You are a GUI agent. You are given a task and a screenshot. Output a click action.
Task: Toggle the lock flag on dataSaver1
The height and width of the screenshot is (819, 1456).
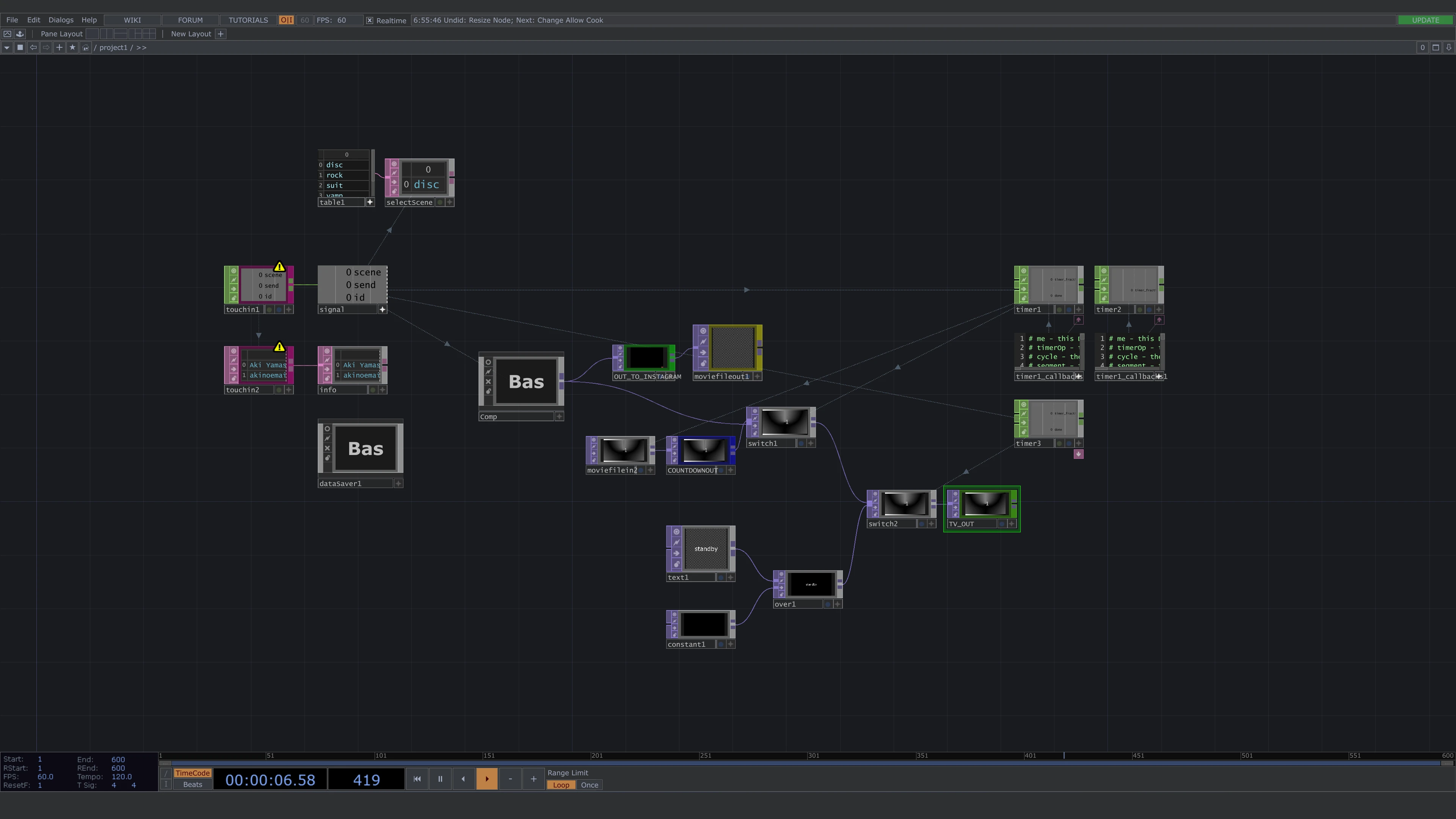[327, 458]
